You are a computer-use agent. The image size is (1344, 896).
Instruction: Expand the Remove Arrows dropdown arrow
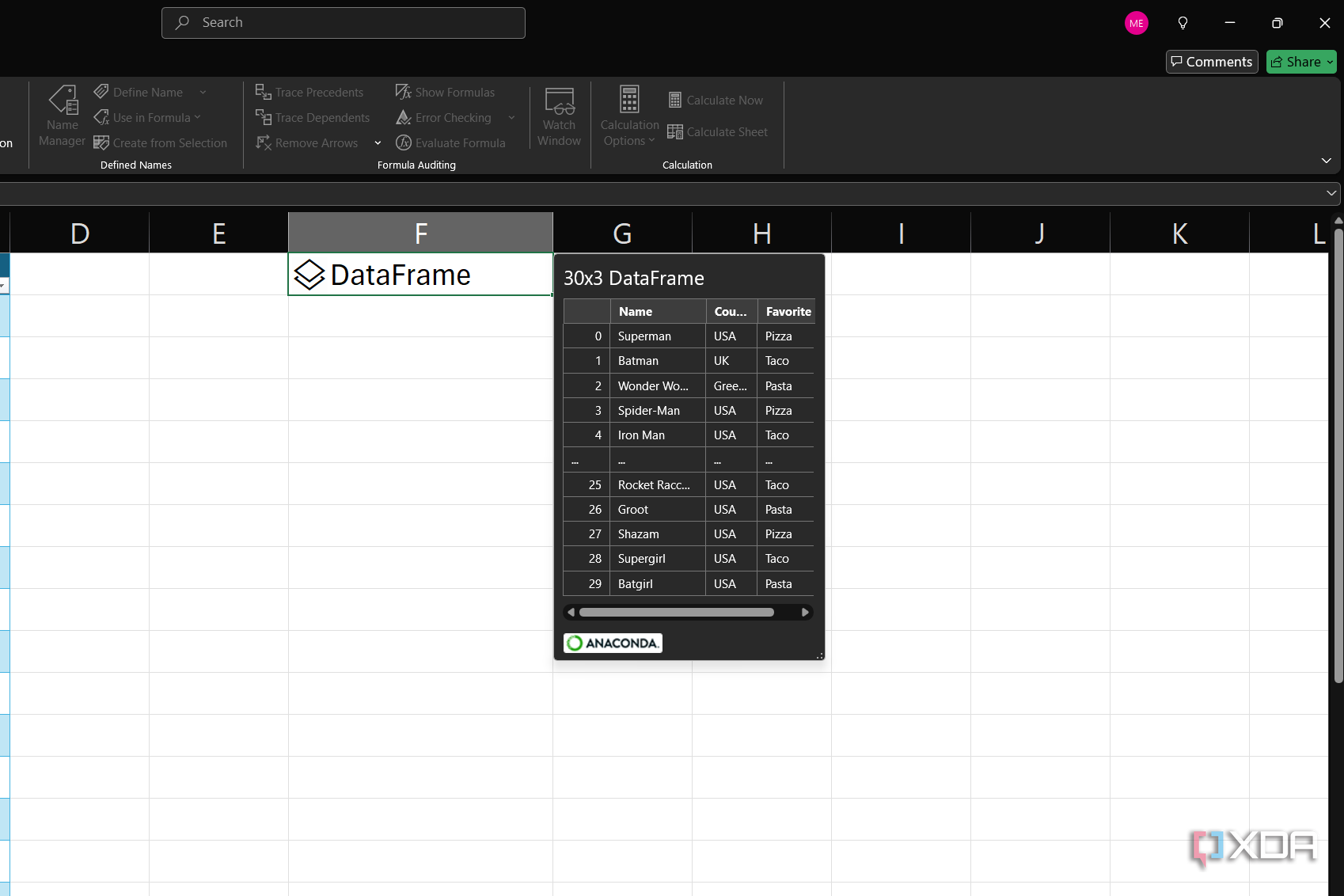pyautogui.click(x=378, y=142)
